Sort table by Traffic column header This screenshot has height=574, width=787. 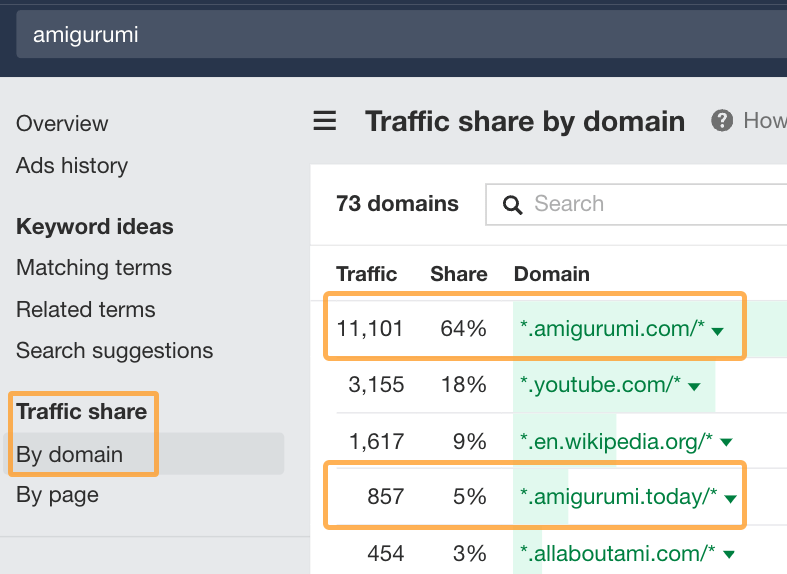(x=366, y=274)
